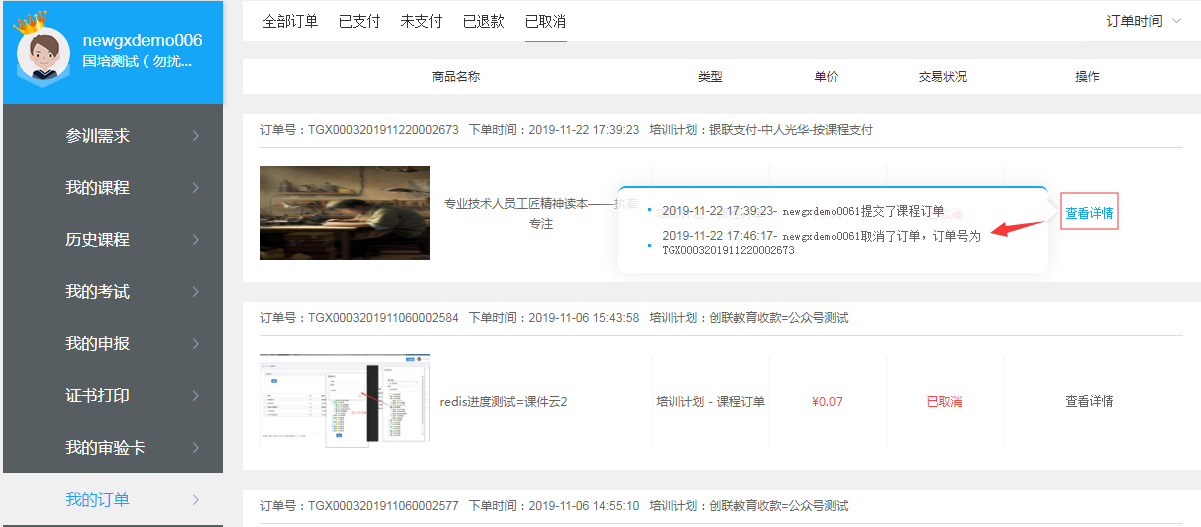Expand the 参训需求 chevron arrow

pos(195,136)
